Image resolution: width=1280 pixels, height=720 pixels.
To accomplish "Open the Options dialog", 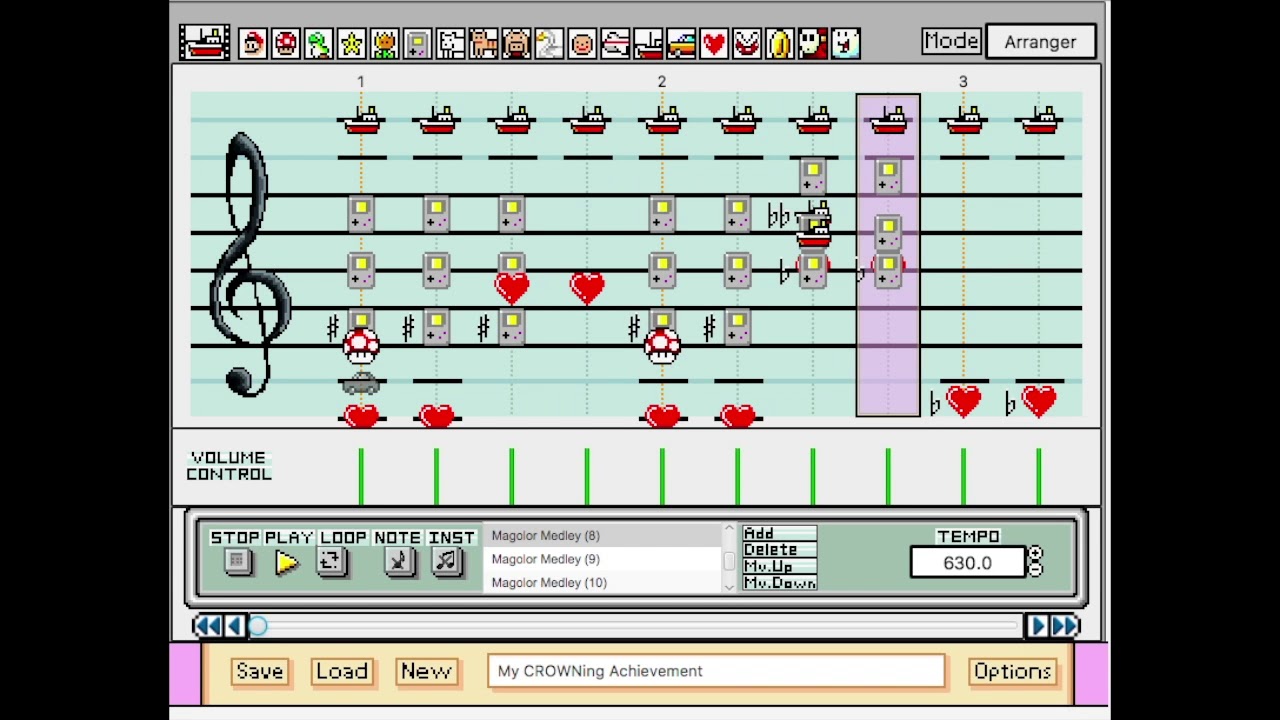I will pyautogui.click(x=1012, y=671).
